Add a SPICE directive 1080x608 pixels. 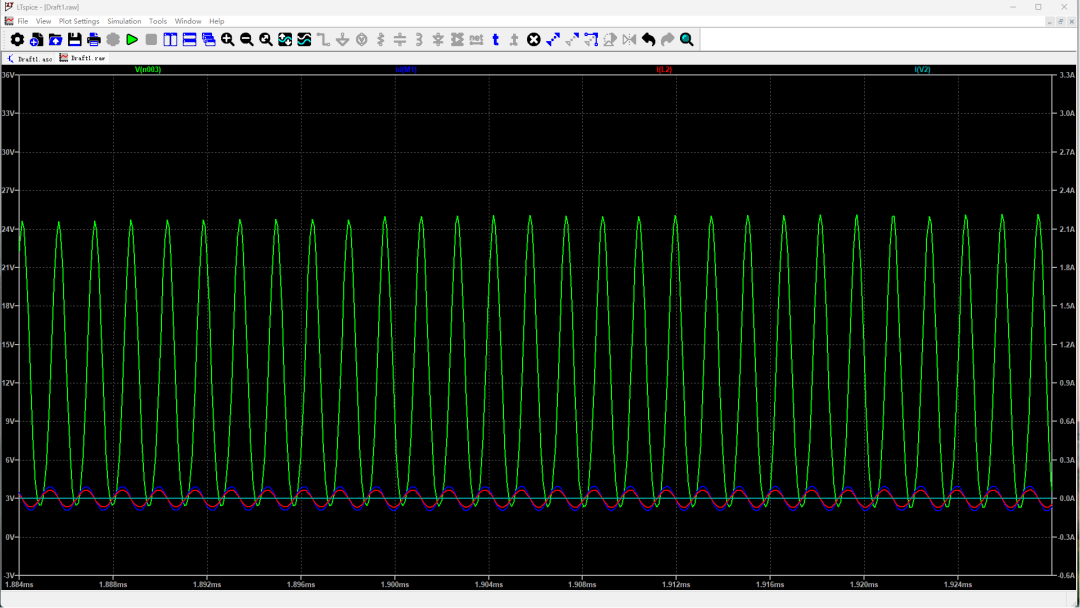coord(515,40)
